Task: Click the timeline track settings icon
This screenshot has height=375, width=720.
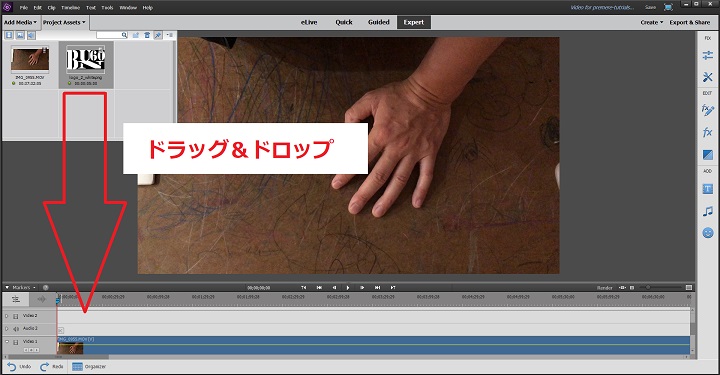Action: pyautogui.click(x=16, y=299)
